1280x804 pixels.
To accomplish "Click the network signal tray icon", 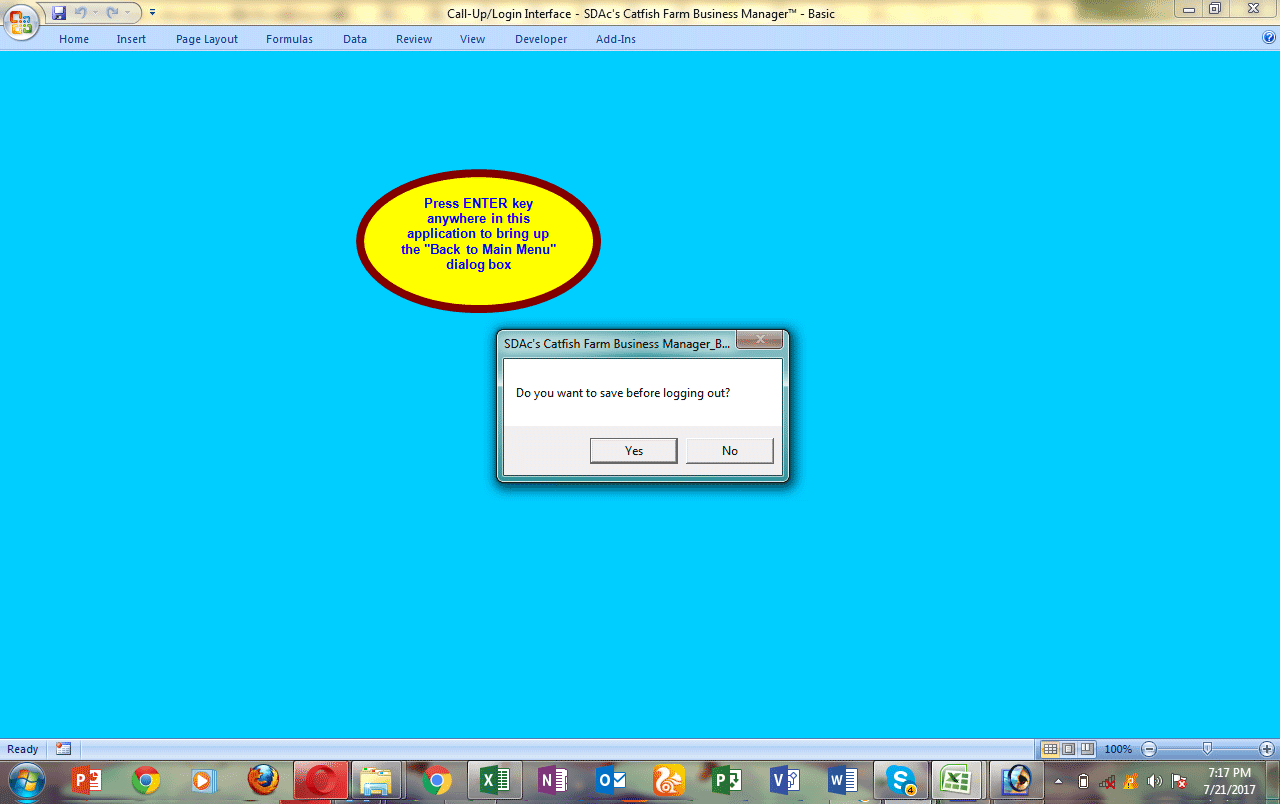I will pyautogui.click(x=1107, y=781).
